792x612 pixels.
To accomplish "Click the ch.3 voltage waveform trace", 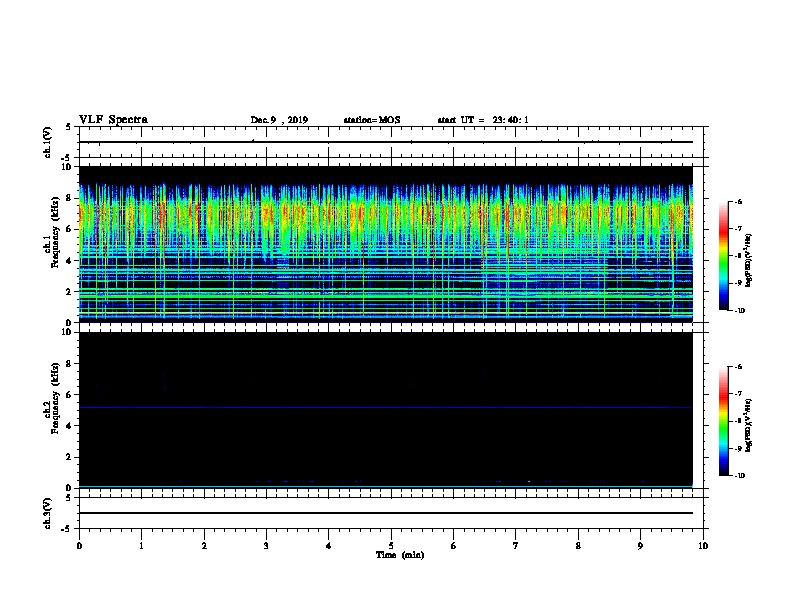I will [386, 513].
